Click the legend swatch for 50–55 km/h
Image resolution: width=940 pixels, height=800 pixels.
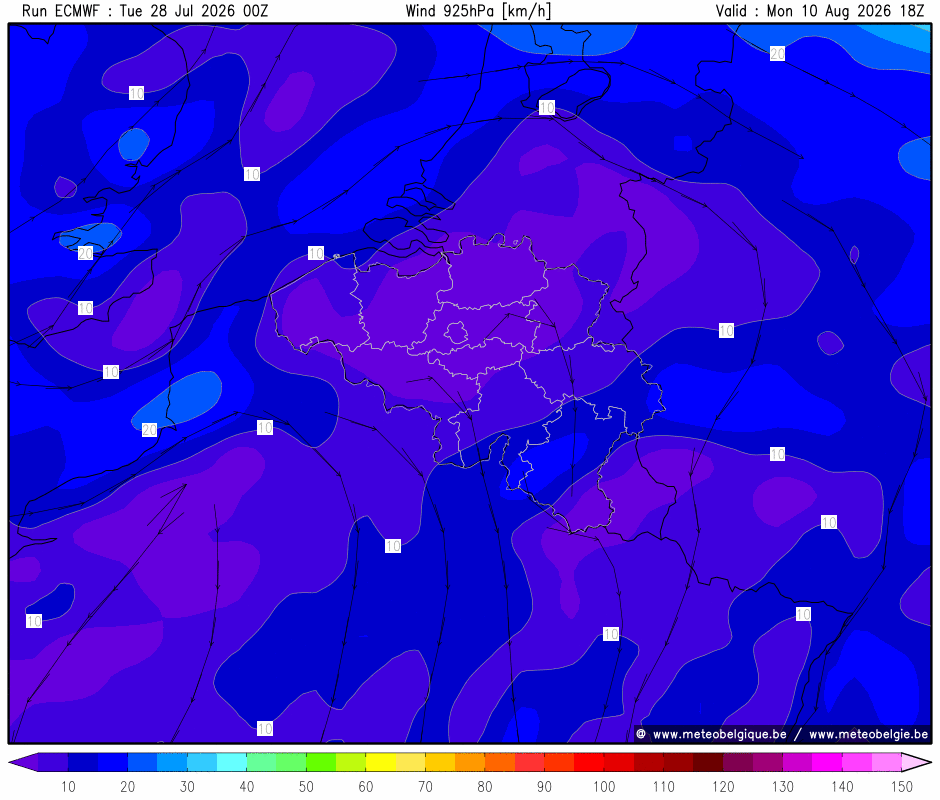[x=321, y=762]
